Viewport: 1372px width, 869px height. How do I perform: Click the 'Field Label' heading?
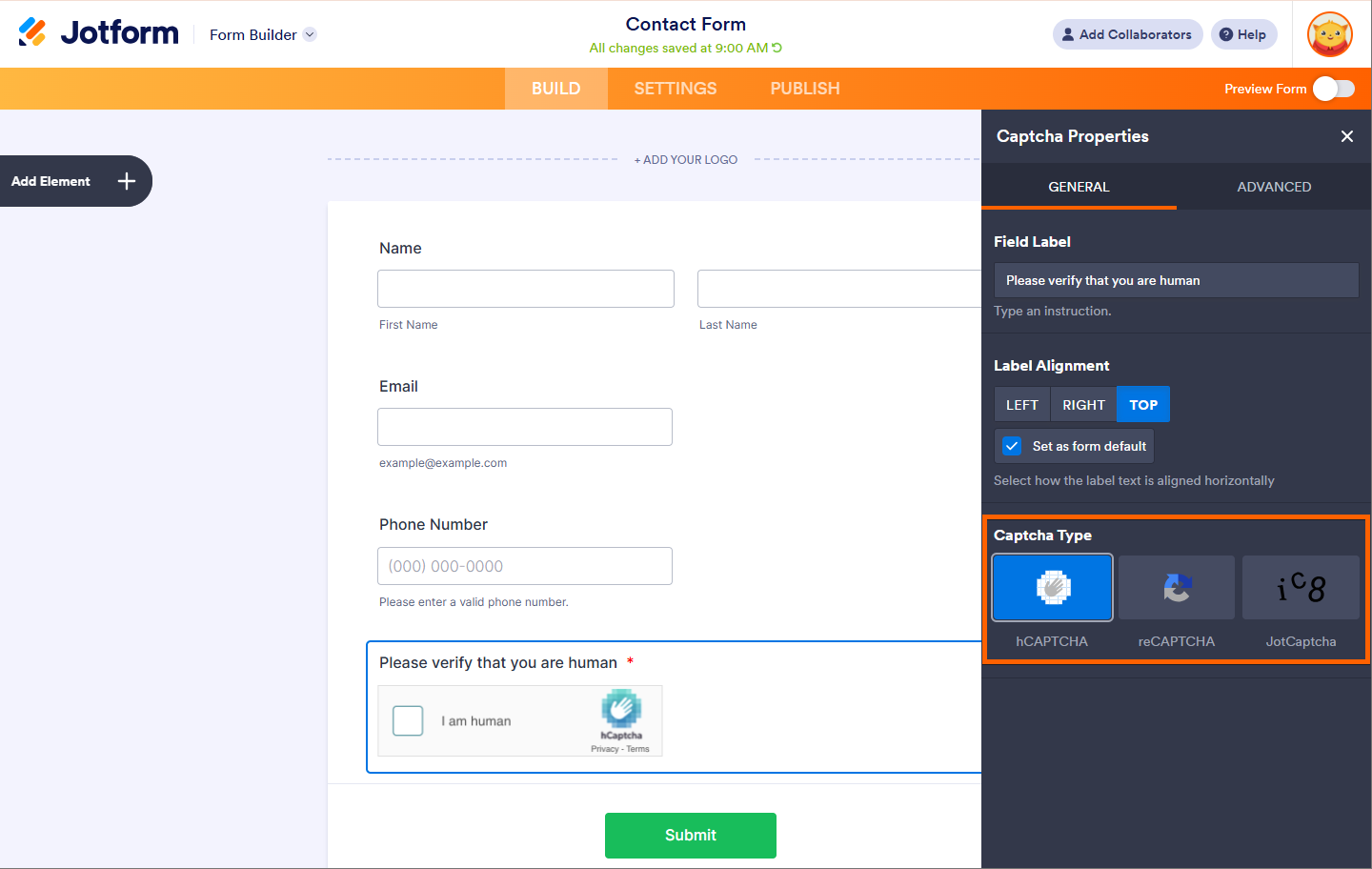click(x=1032, y=242)
